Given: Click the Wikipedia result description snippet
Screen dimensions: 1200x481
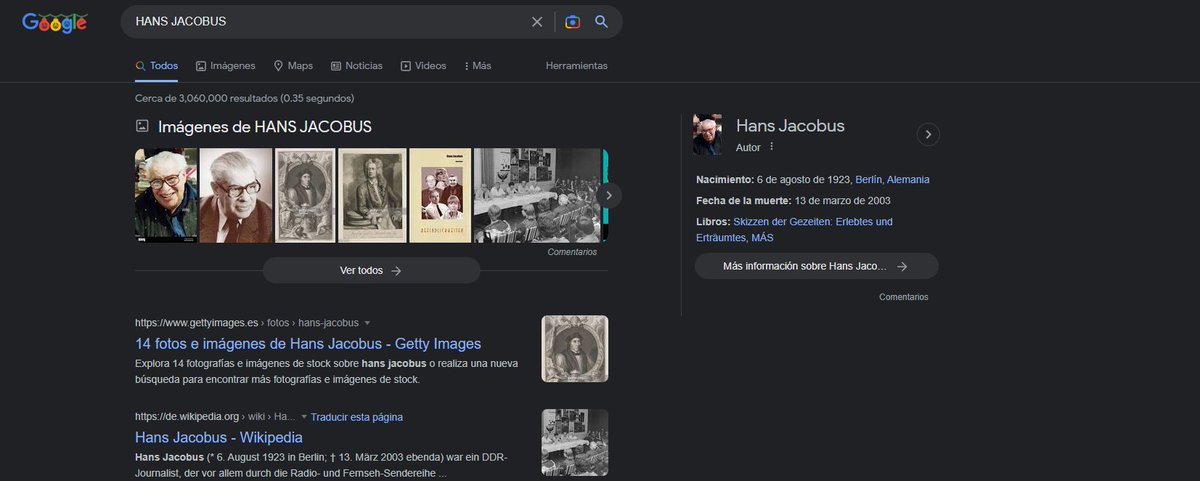Looking at the screenshot, I should [322, 465].
